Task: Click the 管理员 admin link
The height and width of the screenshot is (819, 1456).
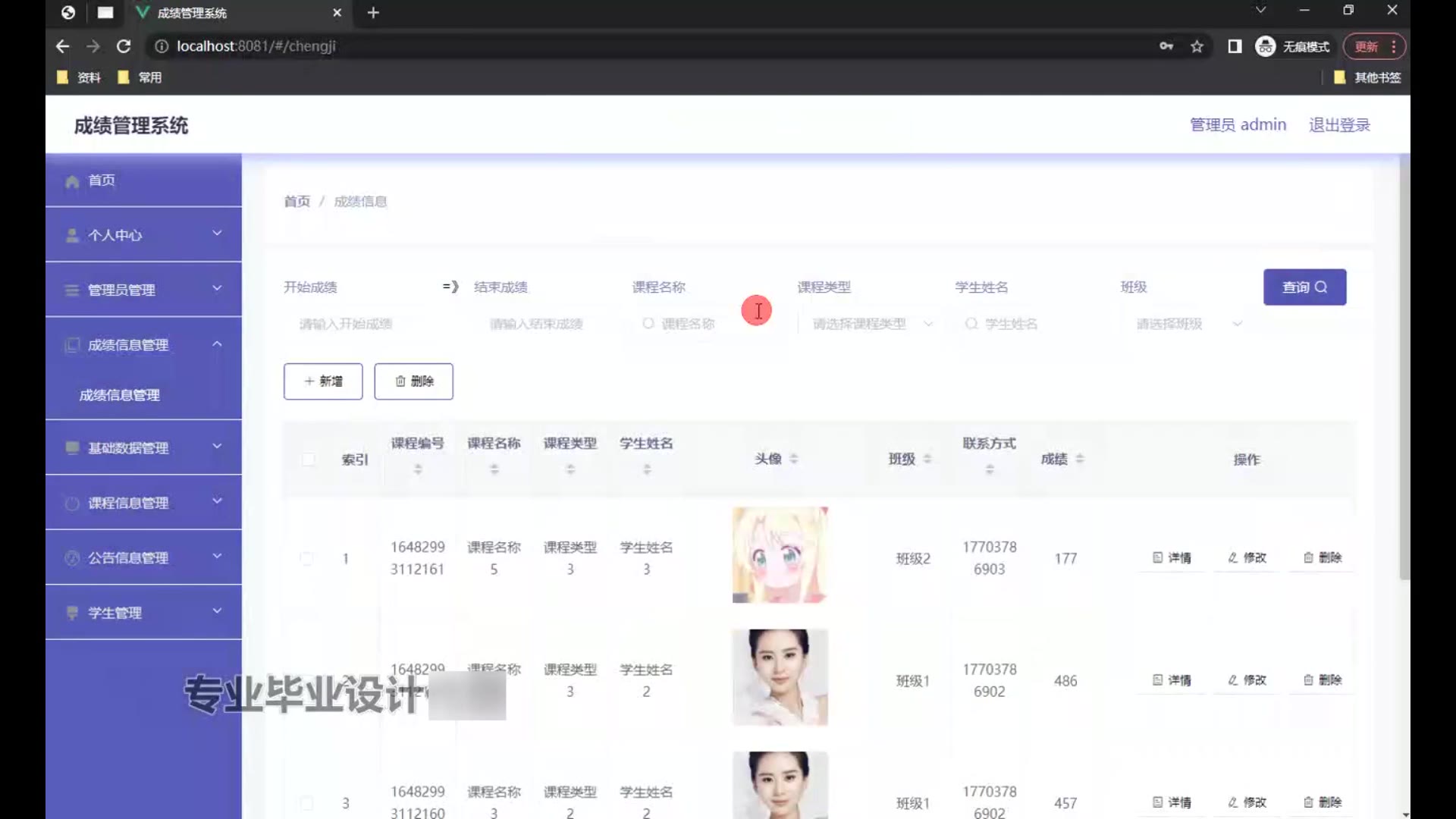Action: coord(1238,124)
